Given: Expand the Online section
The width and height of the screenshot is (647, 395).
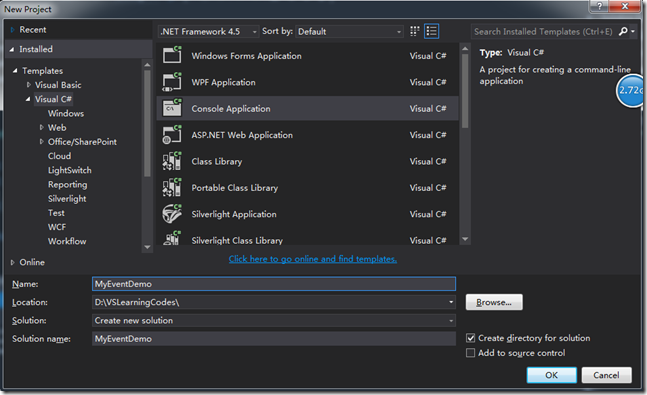Looking at the screenshot, I should point(12,262).
